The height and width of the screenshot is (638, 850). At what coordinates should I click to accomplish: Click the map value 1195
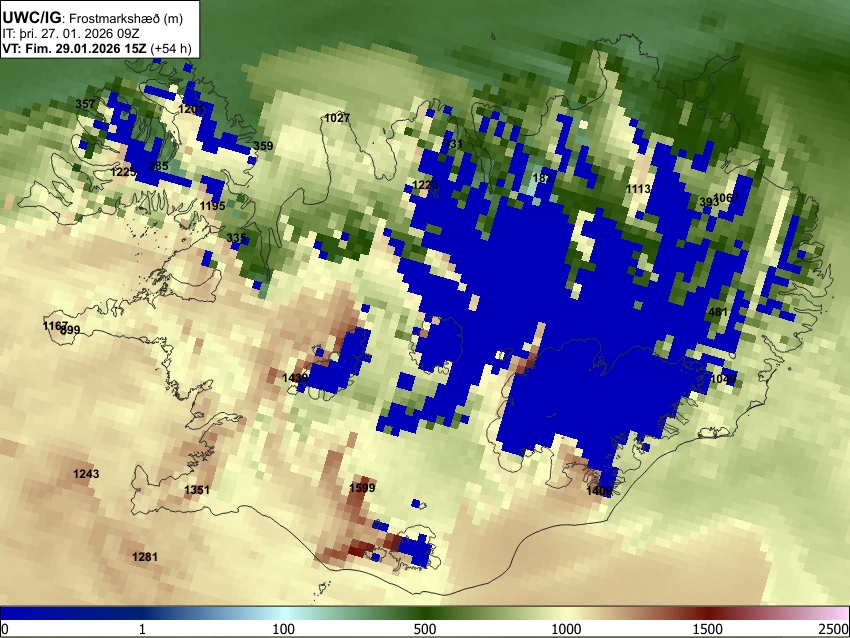point(212,205)
